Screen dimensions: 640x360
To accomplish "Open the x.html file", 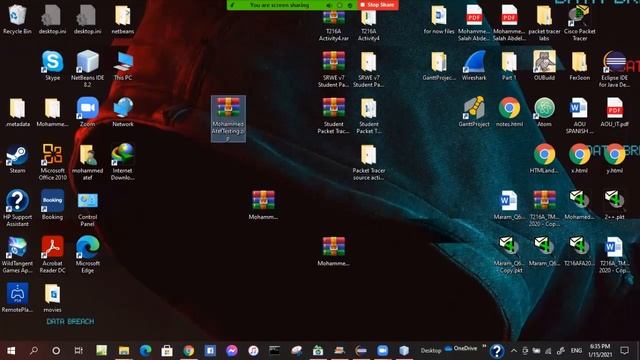I will click(579, 158).
